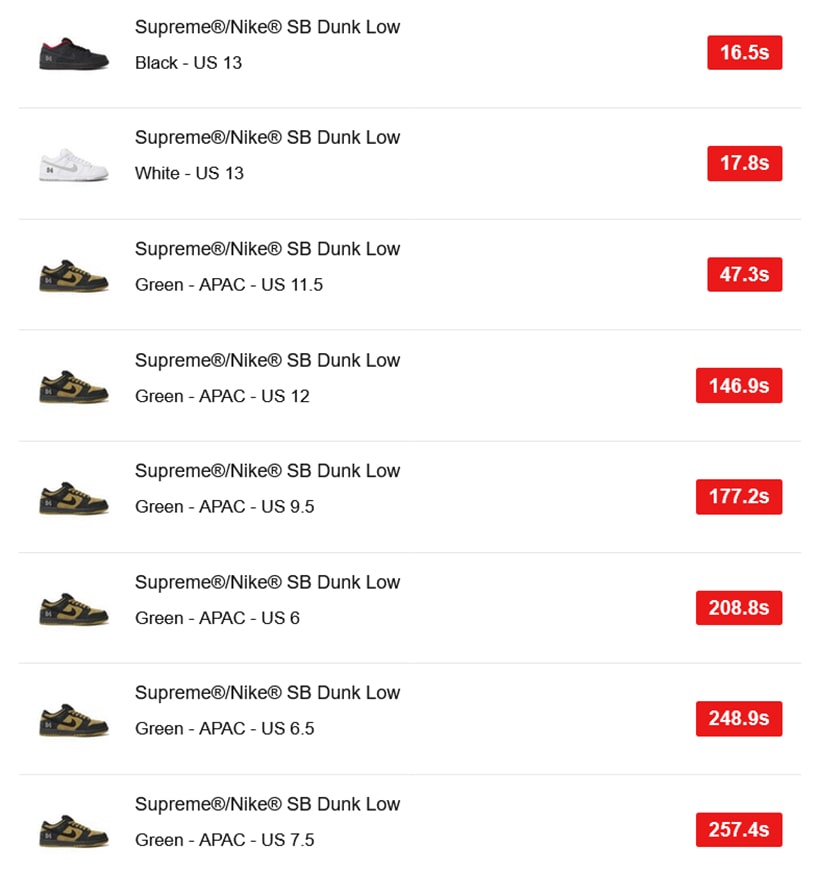820x872 pixels.
Task: Click the Green US 6.5 shoe thumbnail
Action: 73,719
